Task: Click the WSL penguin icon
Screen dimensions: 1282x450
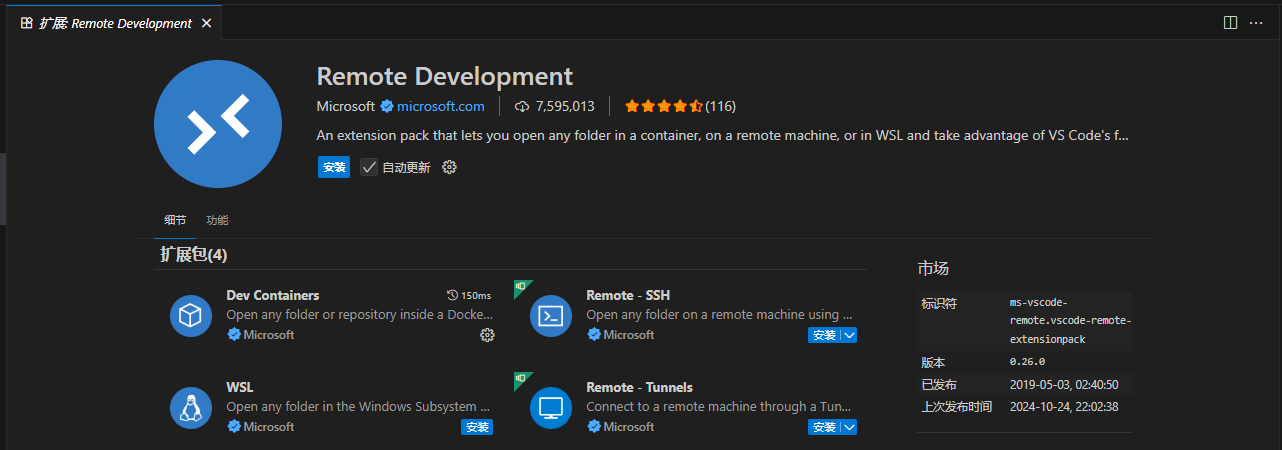Action: click(x=190, y=408)
